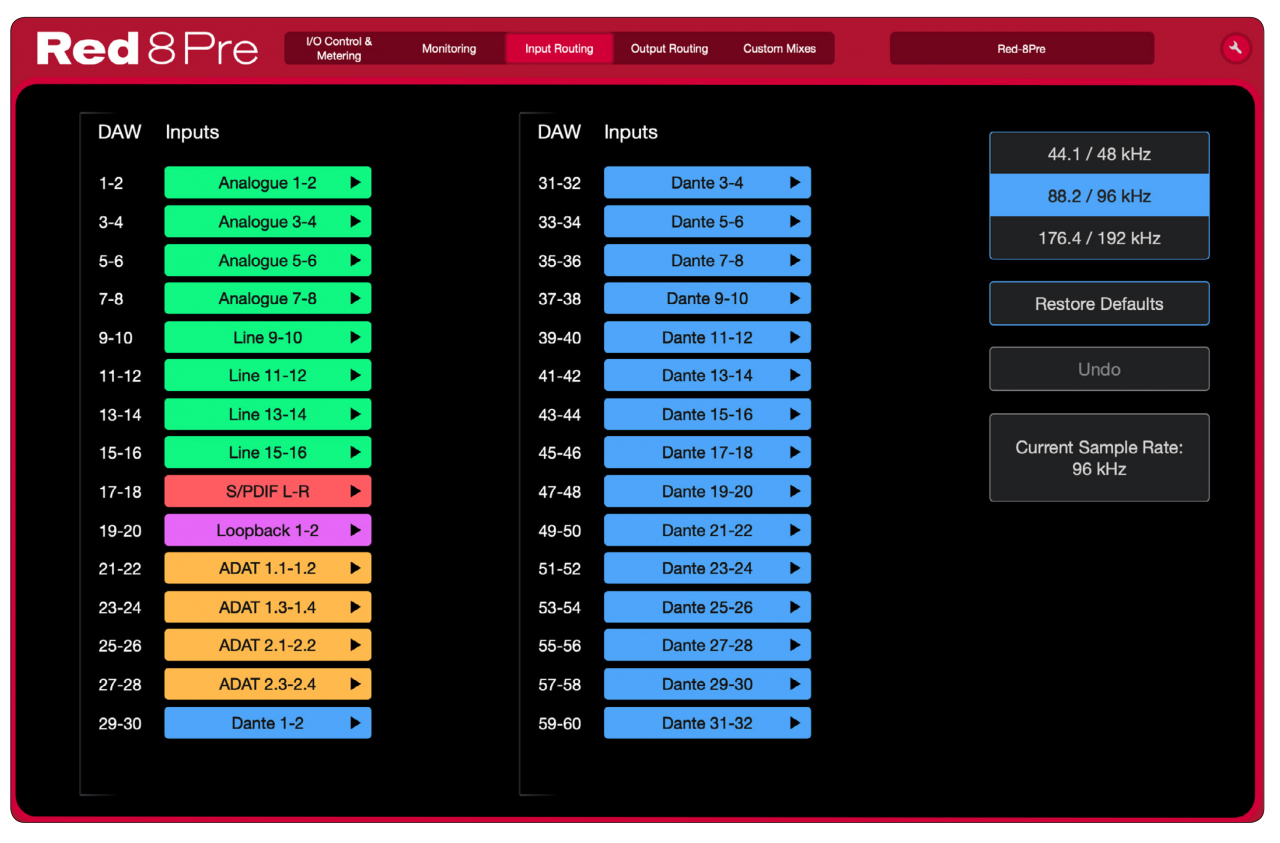Open ADAT 1.1-1.2 input dropdown

pyautogui.click(x=268, y=568)
